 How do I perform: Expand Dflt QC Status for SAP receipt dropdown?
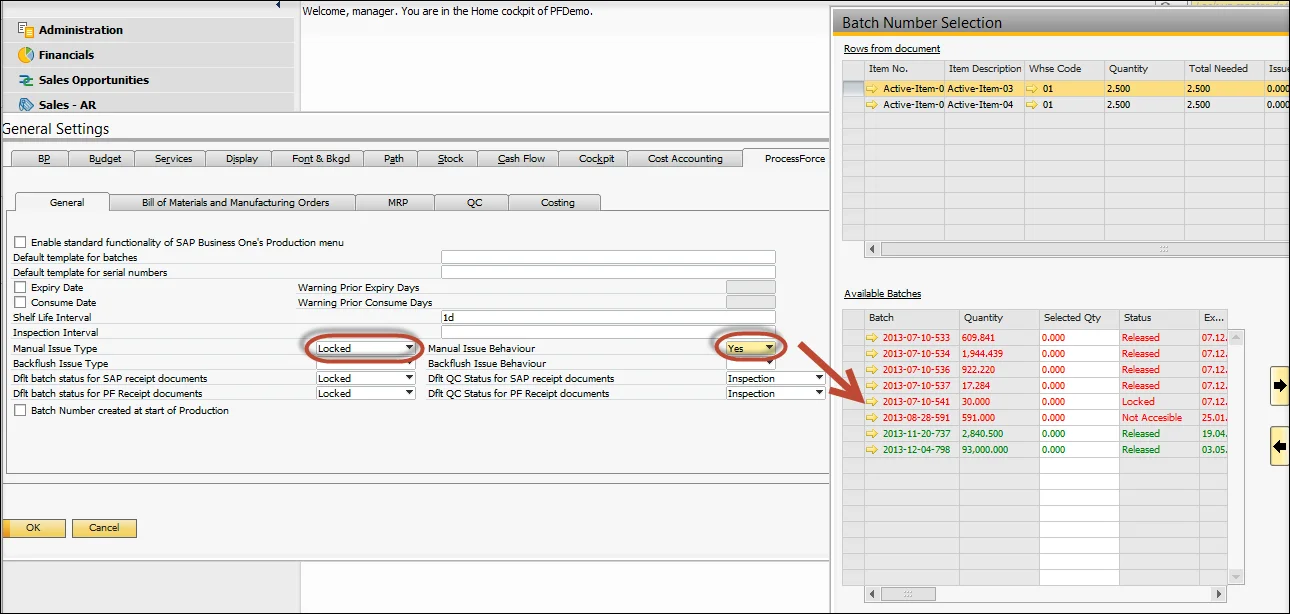tap(819, 379)
